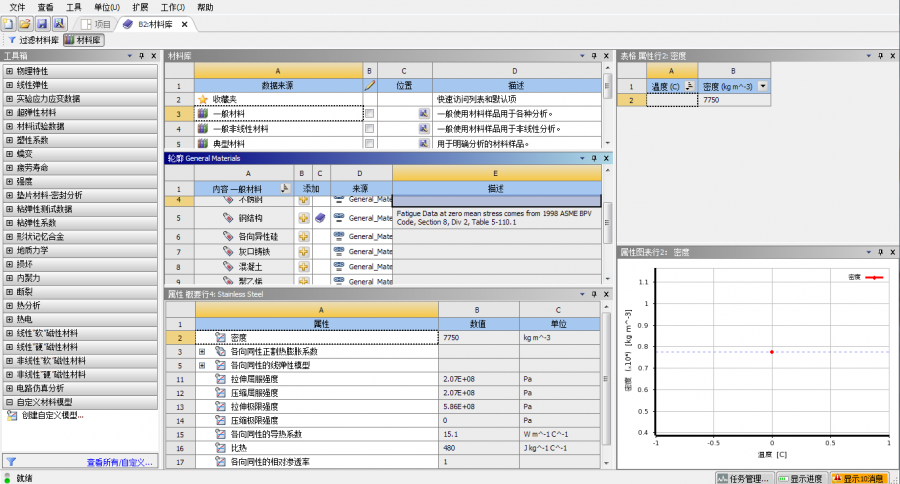
Task: Click the star icon beside 收藏夹
Action: [x=203, y=99]
